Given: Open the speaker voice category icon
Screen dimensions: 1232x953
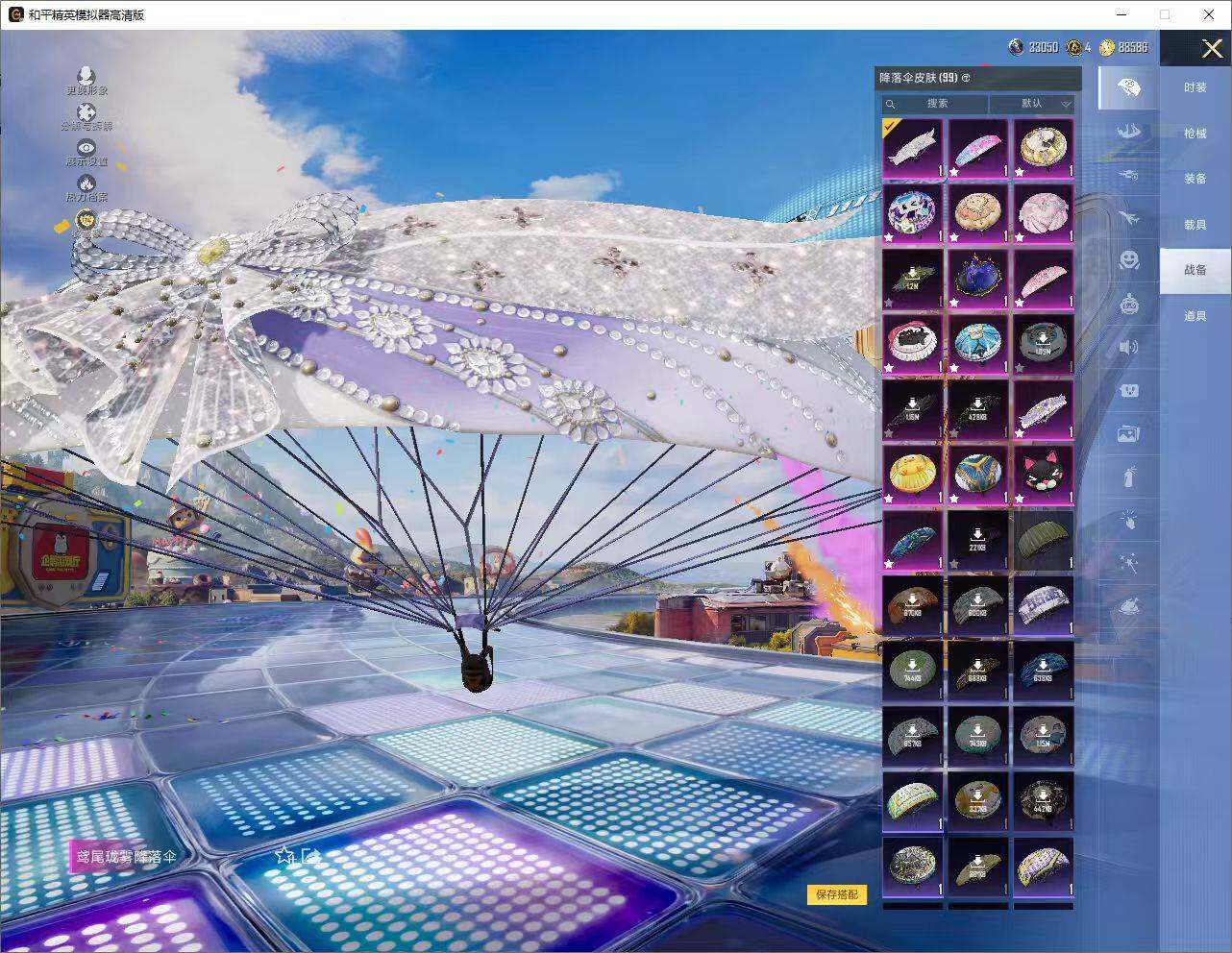Looking at the screenshot, I should click(x=1129, y=347).
